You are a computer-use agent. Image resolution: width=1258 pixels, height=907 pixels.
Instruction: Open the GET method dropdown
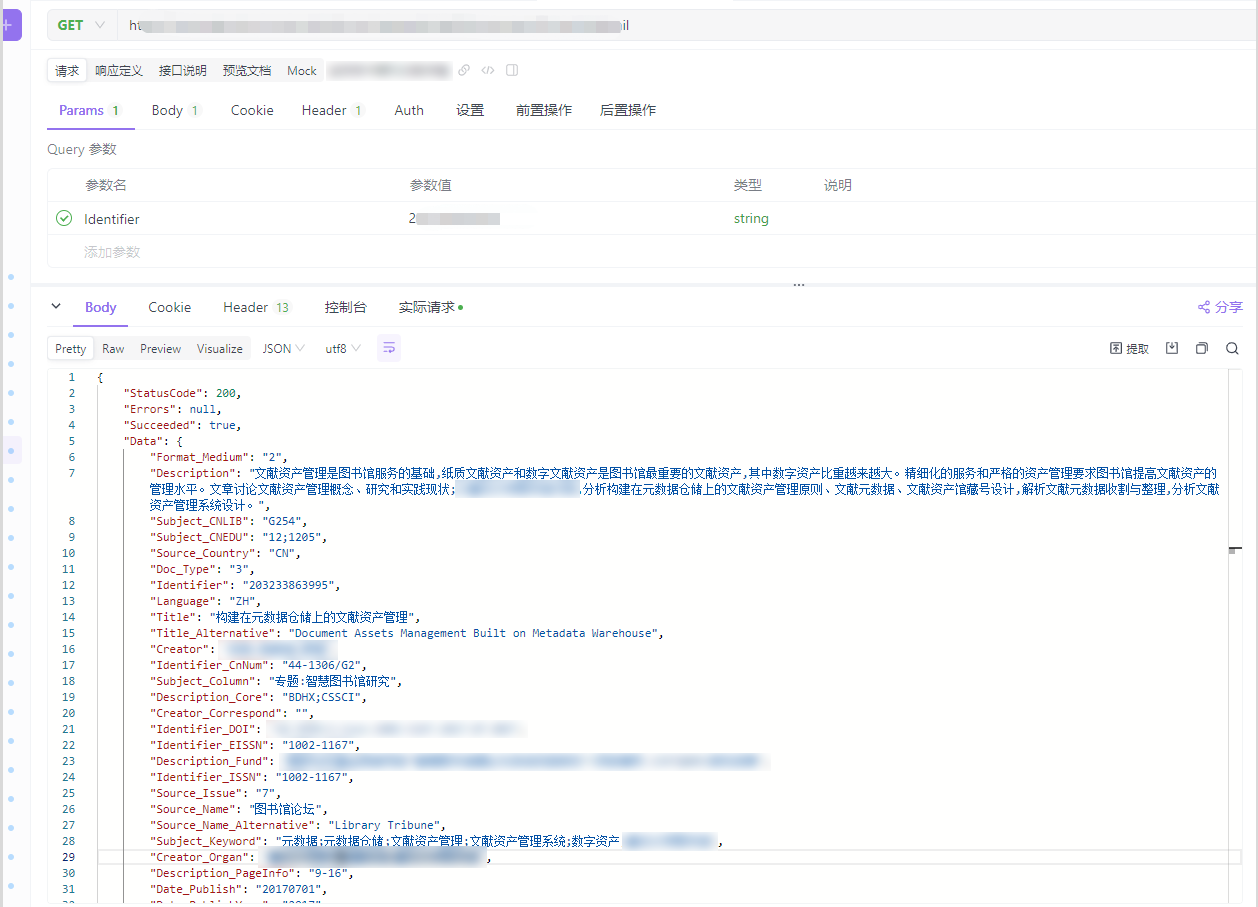coord(82,25)
